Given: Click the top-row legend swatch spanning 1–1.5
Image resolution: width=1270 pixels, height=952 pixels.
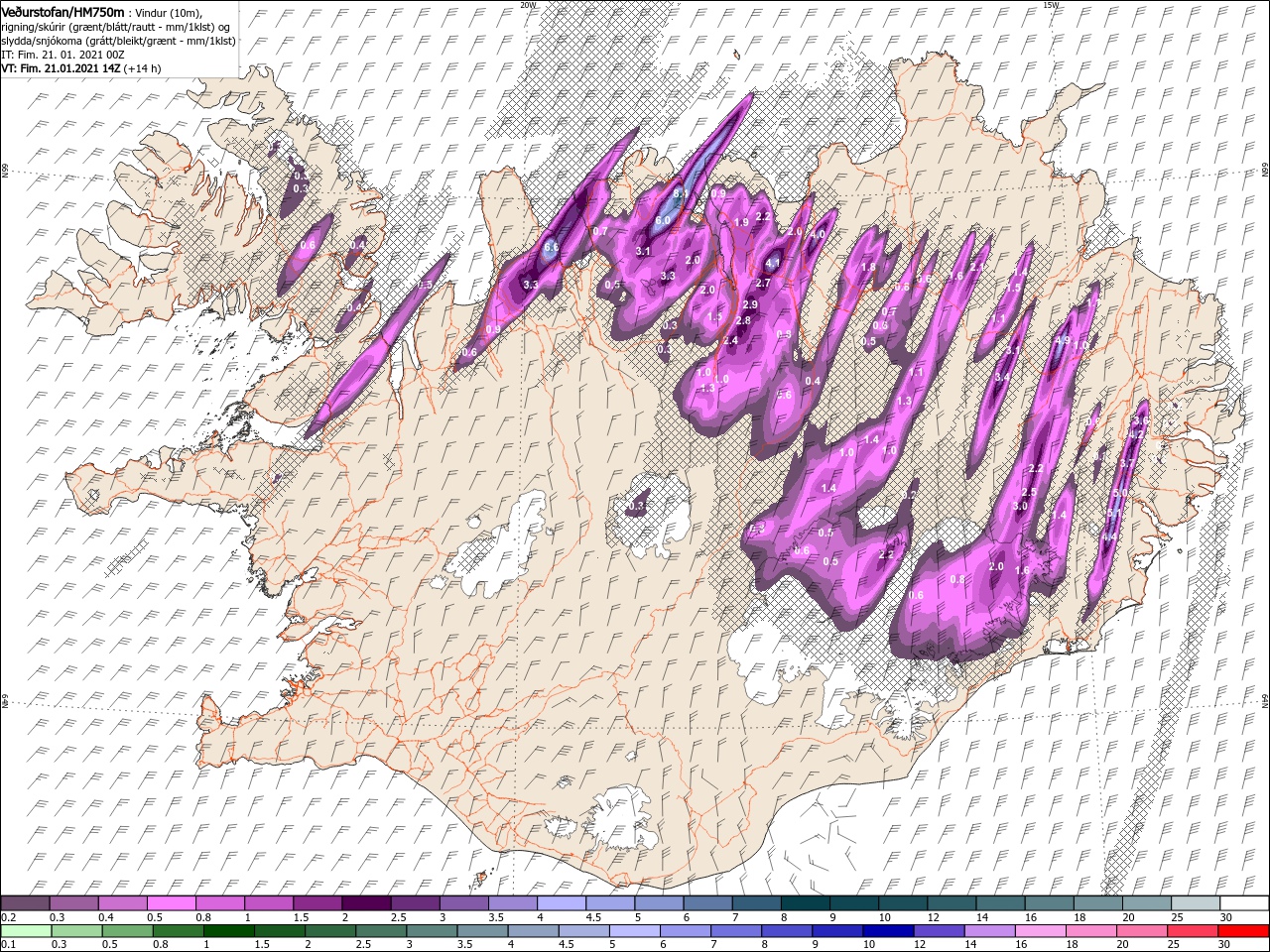Looking at the screenshot, I should tap(270, 903).
